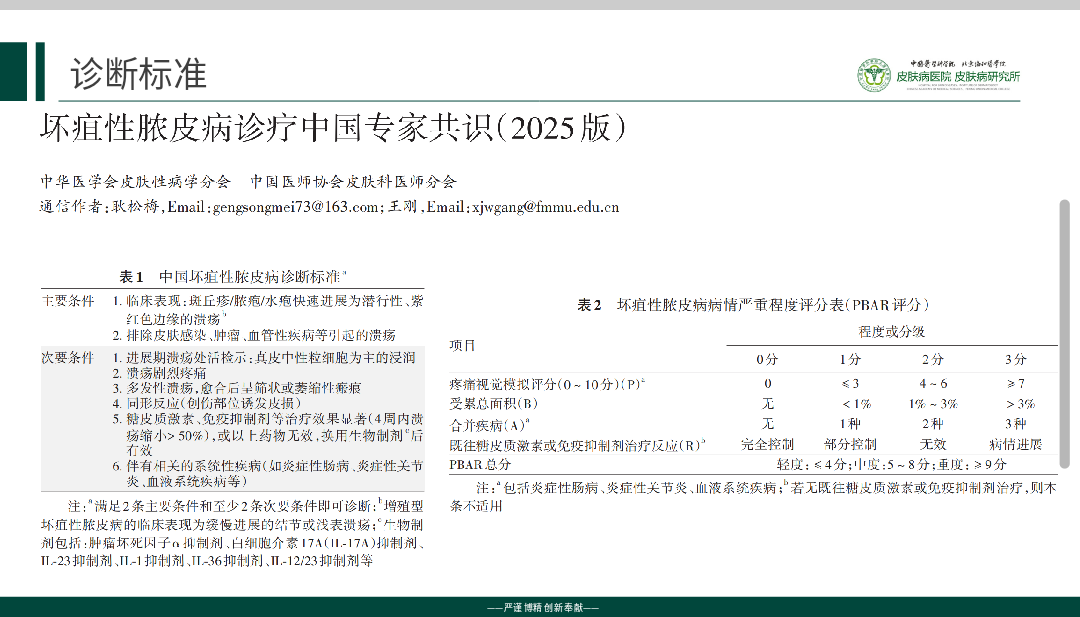
Task: Select the 诊断标准 slide heading
Action: pyautogui.click(x=139, y=74)
